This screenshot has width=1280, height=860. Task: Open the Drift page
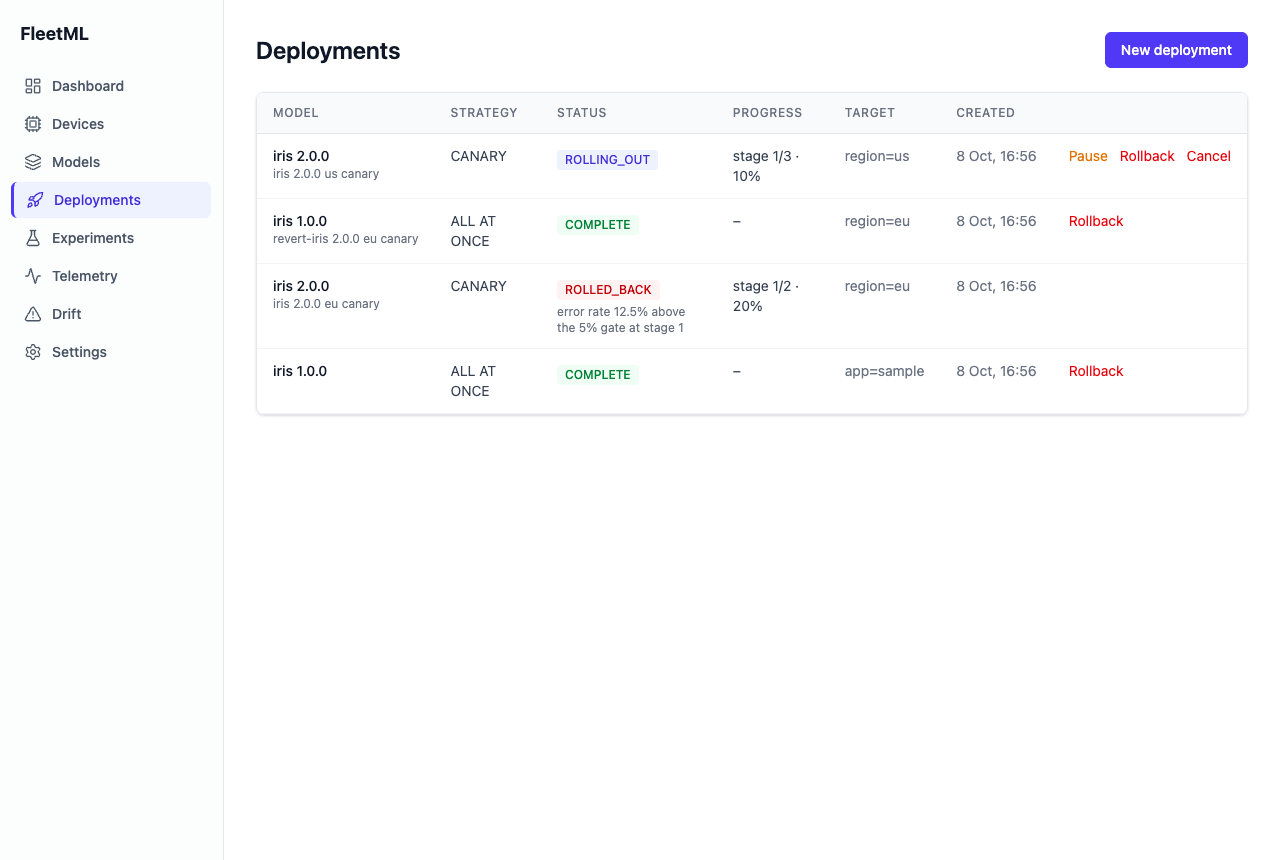(111, 314)
